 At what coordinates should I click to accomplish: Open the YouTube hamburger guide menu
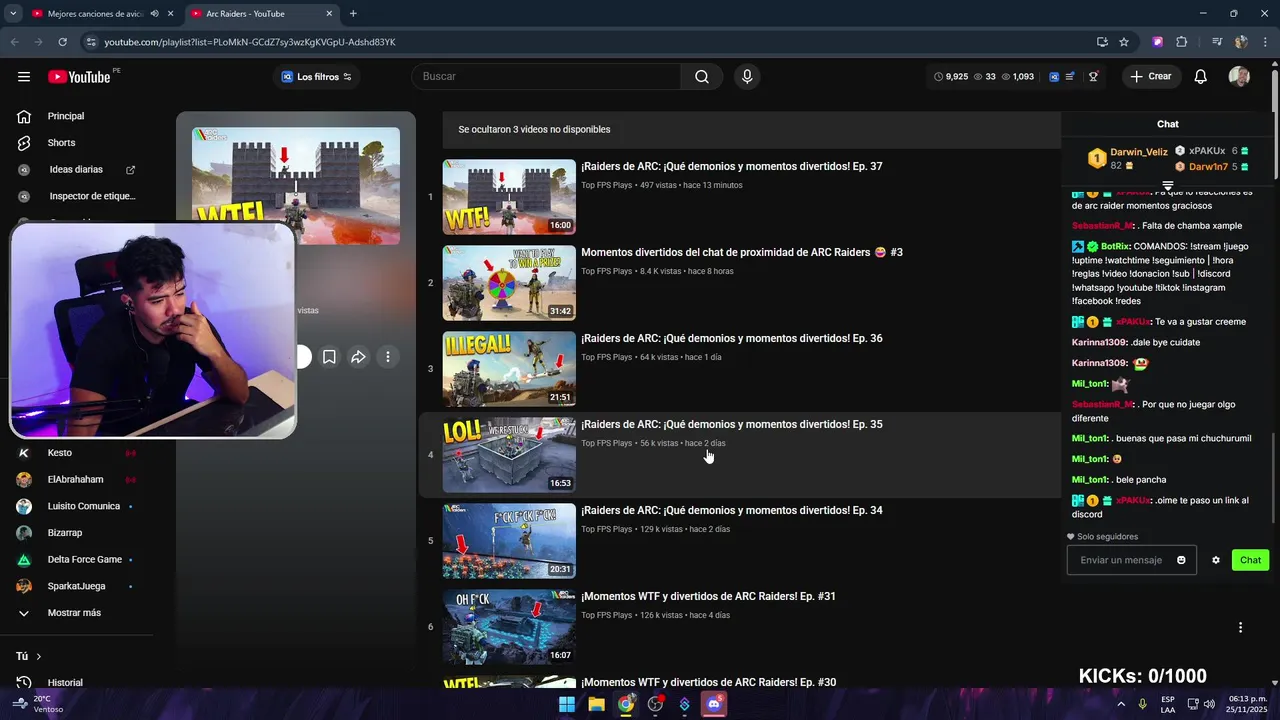pos(24,77)
